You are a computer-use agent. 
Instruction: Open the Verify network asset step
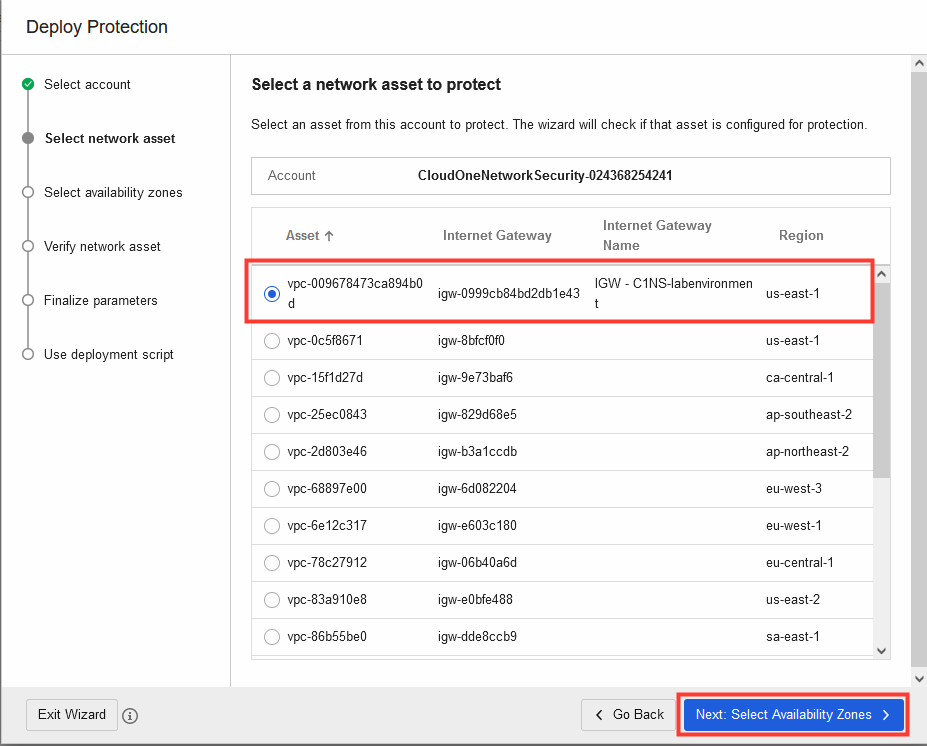(102, 246)
